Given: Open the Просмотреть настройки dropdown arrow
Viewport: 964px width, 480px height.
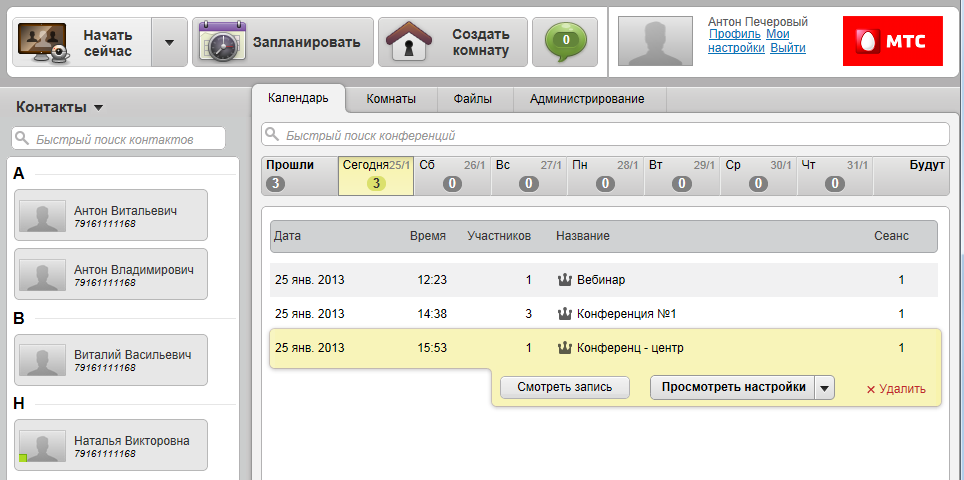Looking at the screenshot, I should point(824,388).
